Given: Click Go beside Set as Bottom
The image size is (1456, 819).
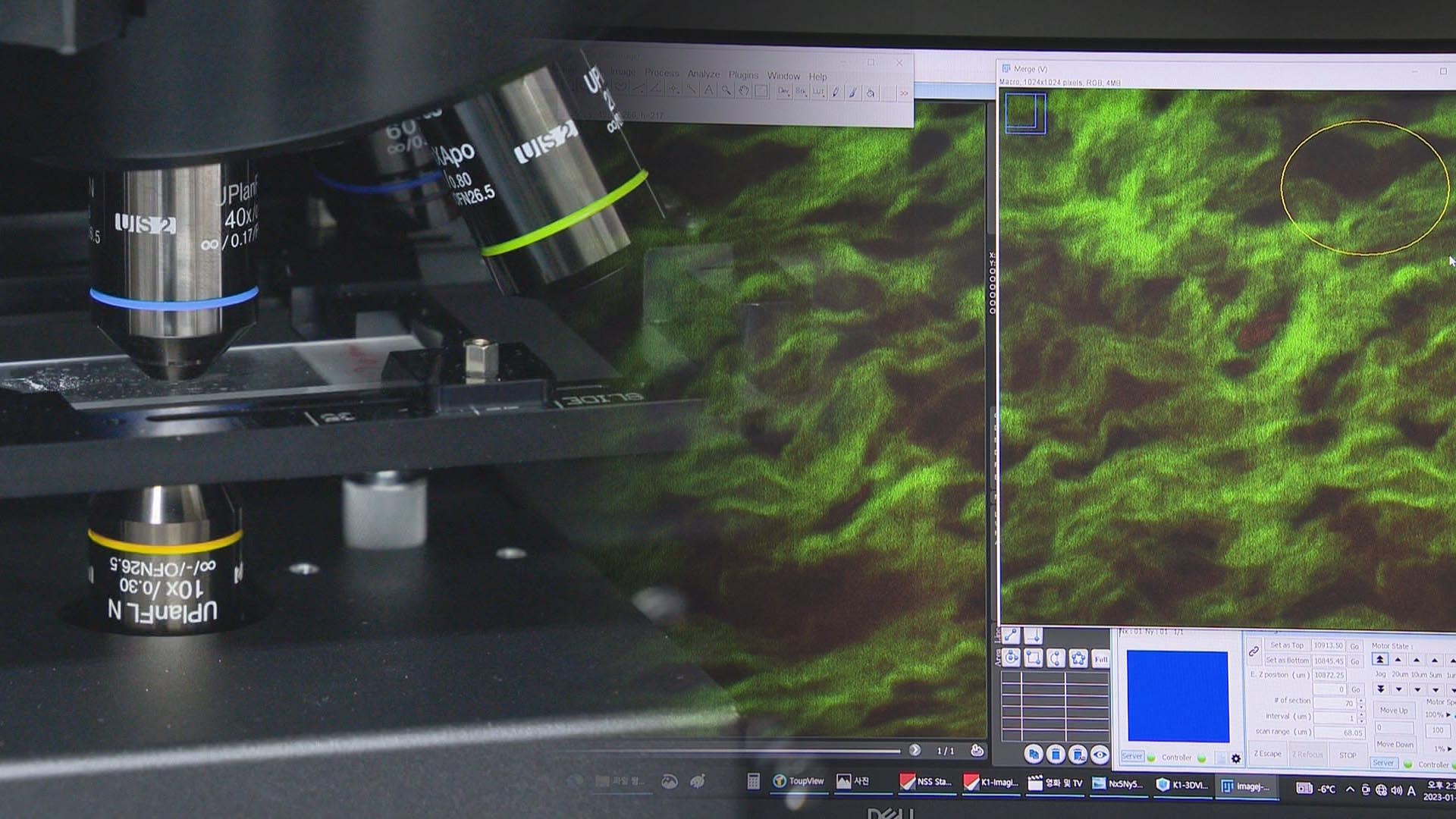Looking at the screenshot, I should [1354, 661].
